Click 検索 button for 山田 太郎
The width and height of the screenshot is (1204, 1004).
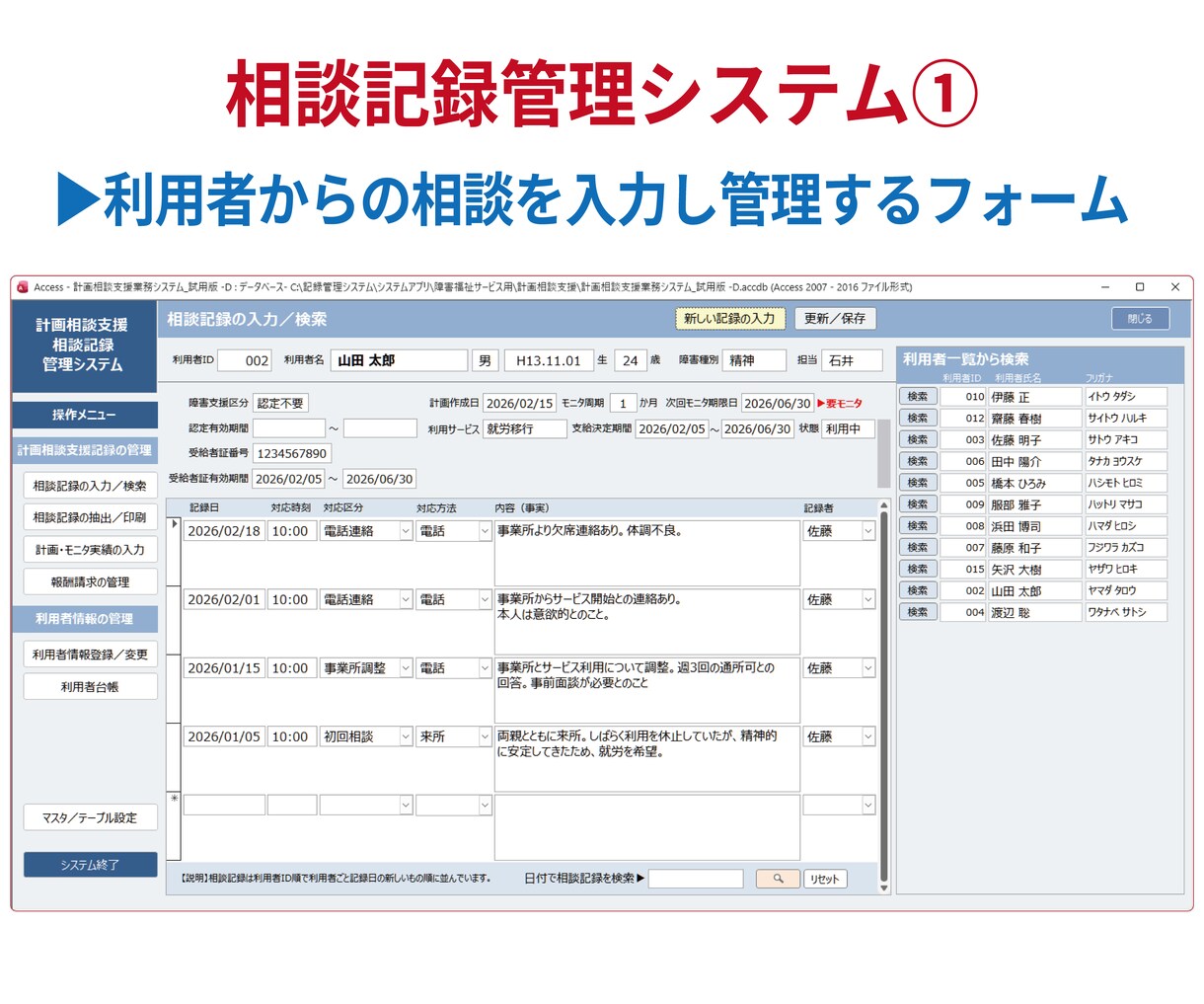(x=918, y=590)
